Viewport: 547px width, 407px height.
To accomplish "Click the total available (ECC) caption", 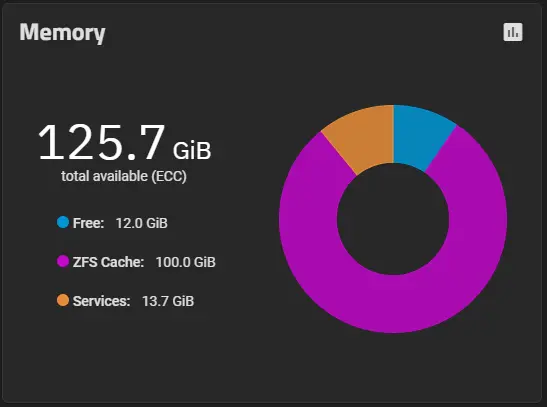I will [x=124, y=176].
